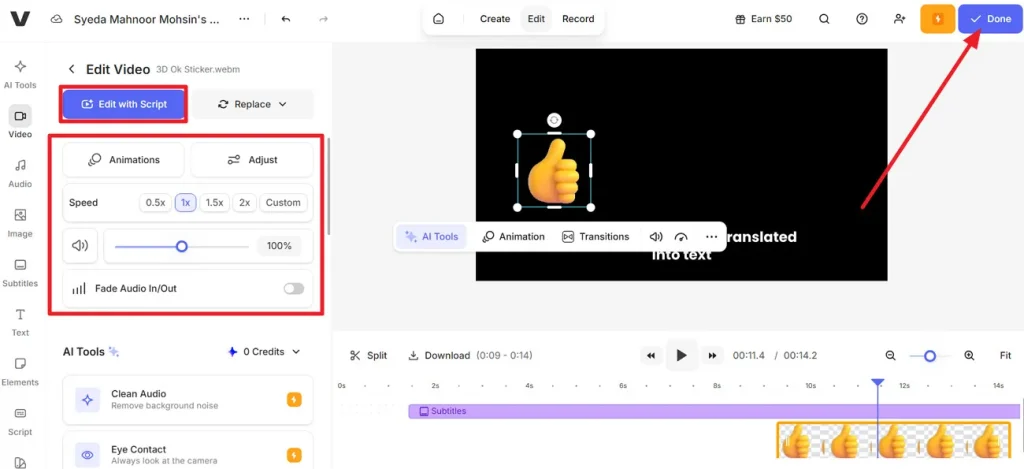Image resolution: width=1024 pixels, height=469 pixels.
Task: Set speed to 0.5x
Action: click(155, 202)
